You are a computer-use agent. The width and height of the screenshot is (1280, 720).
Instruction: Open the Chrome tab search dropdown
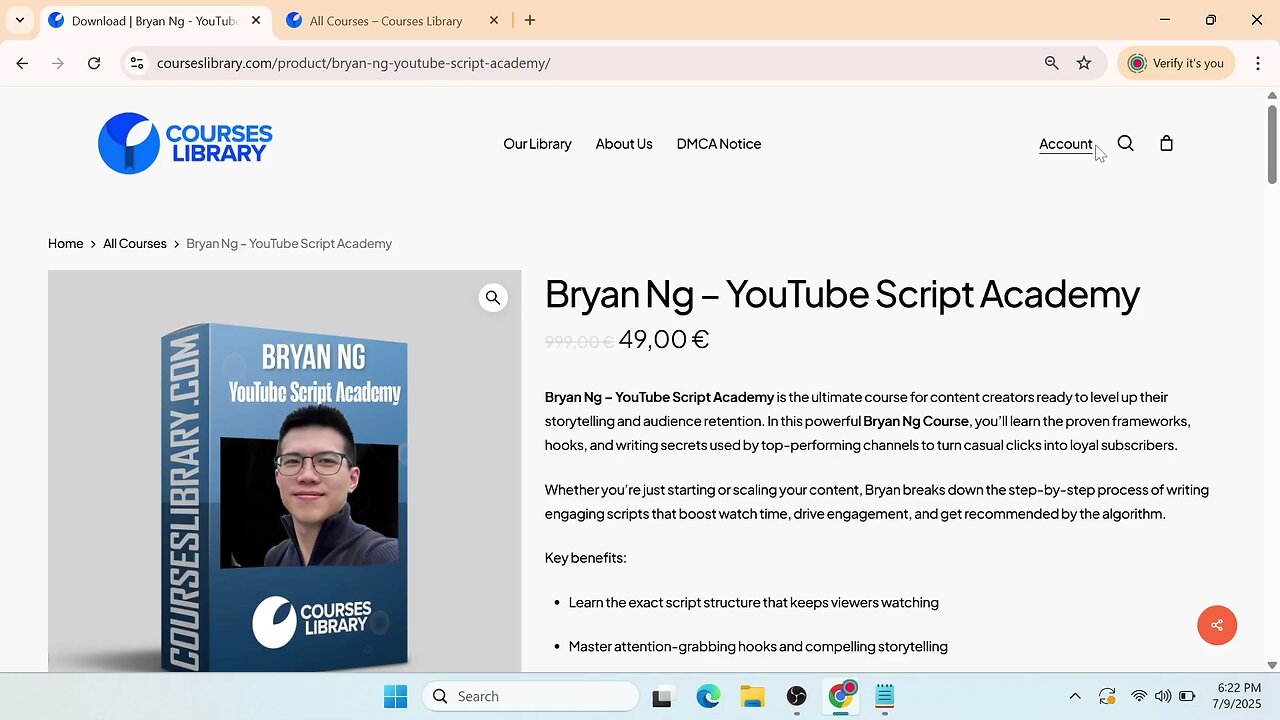point(19,20)
